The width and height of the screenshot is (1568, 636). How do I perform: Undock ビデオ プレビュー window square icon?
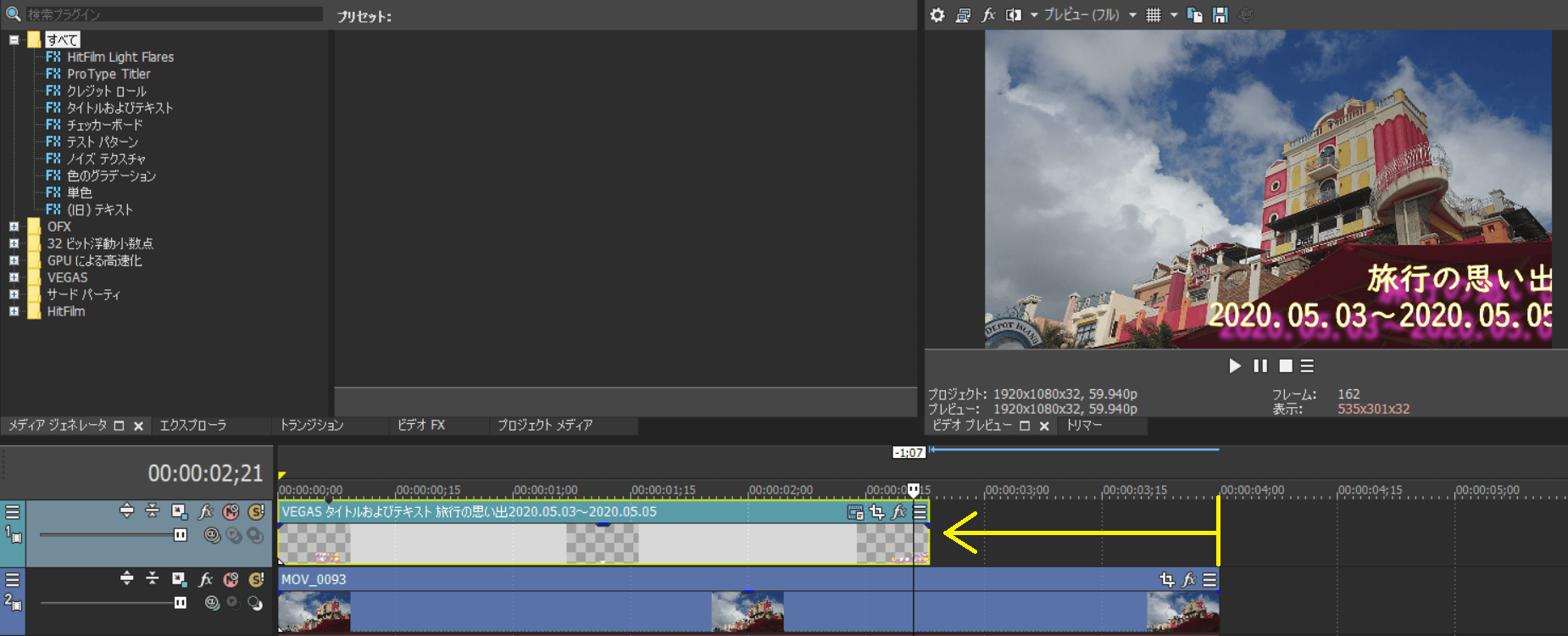click(1025, 426)
